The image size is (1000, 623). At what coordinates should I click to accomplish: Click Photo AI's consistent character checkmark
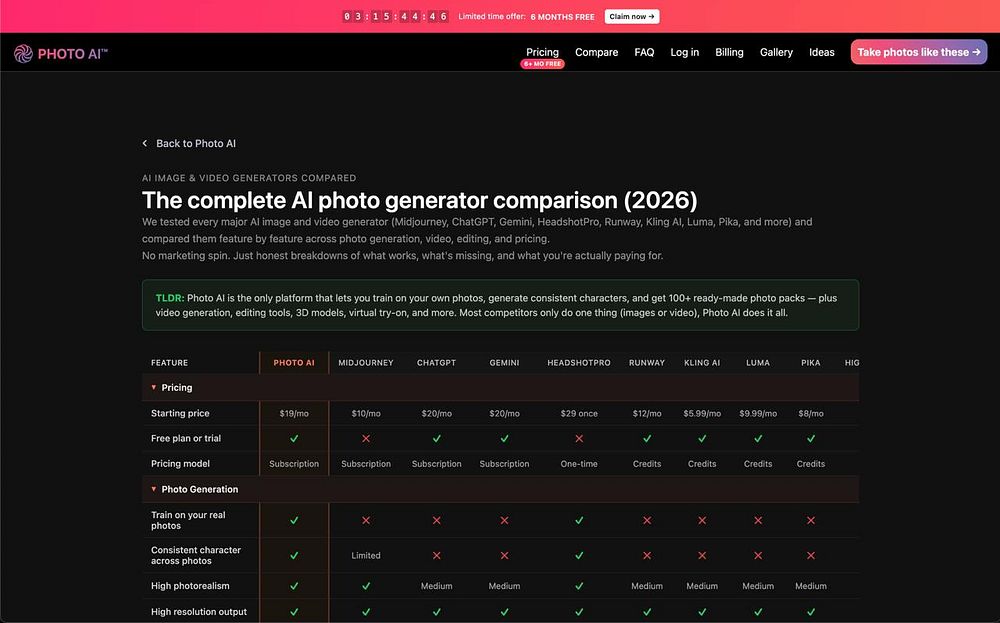[294, 555]
